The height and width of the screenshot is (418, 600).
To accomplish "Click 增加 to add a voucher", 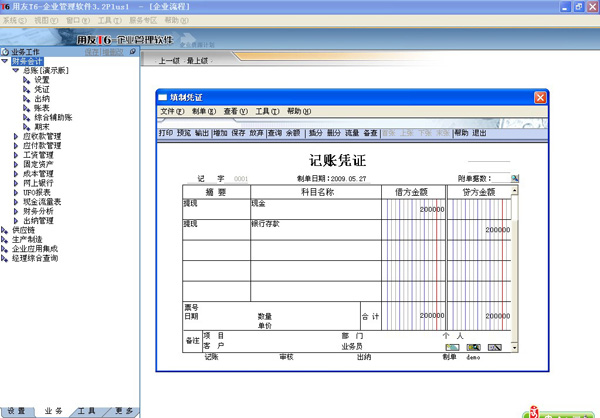I will click(220, 133).
